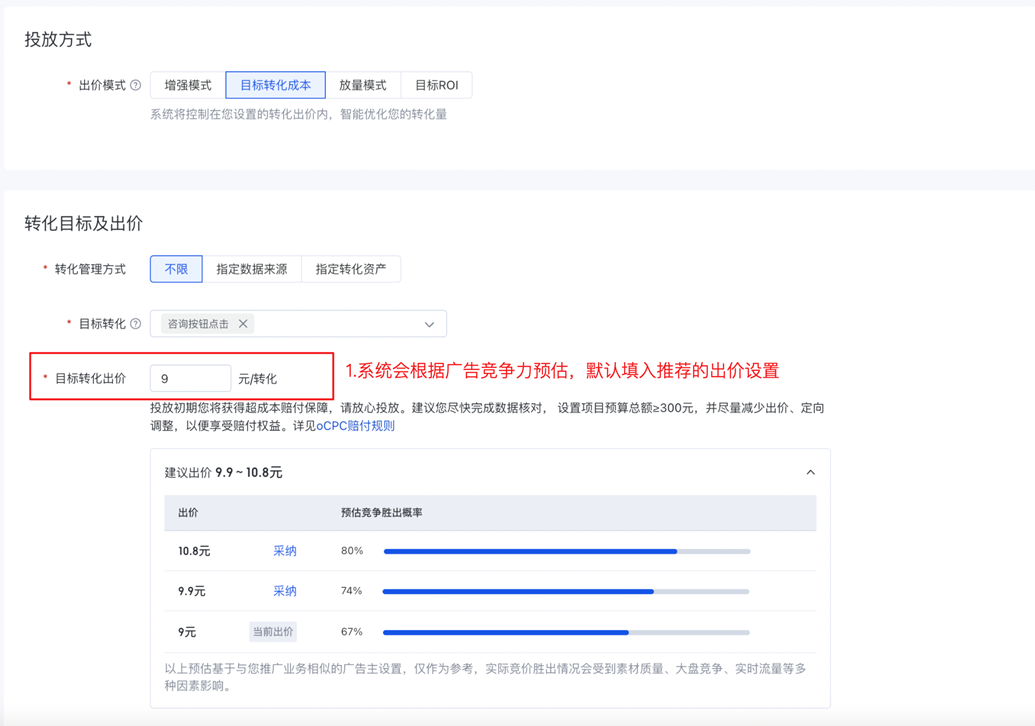Select 放量模式 bidding mode
The image size is (1035, 726).
[362, 86]
